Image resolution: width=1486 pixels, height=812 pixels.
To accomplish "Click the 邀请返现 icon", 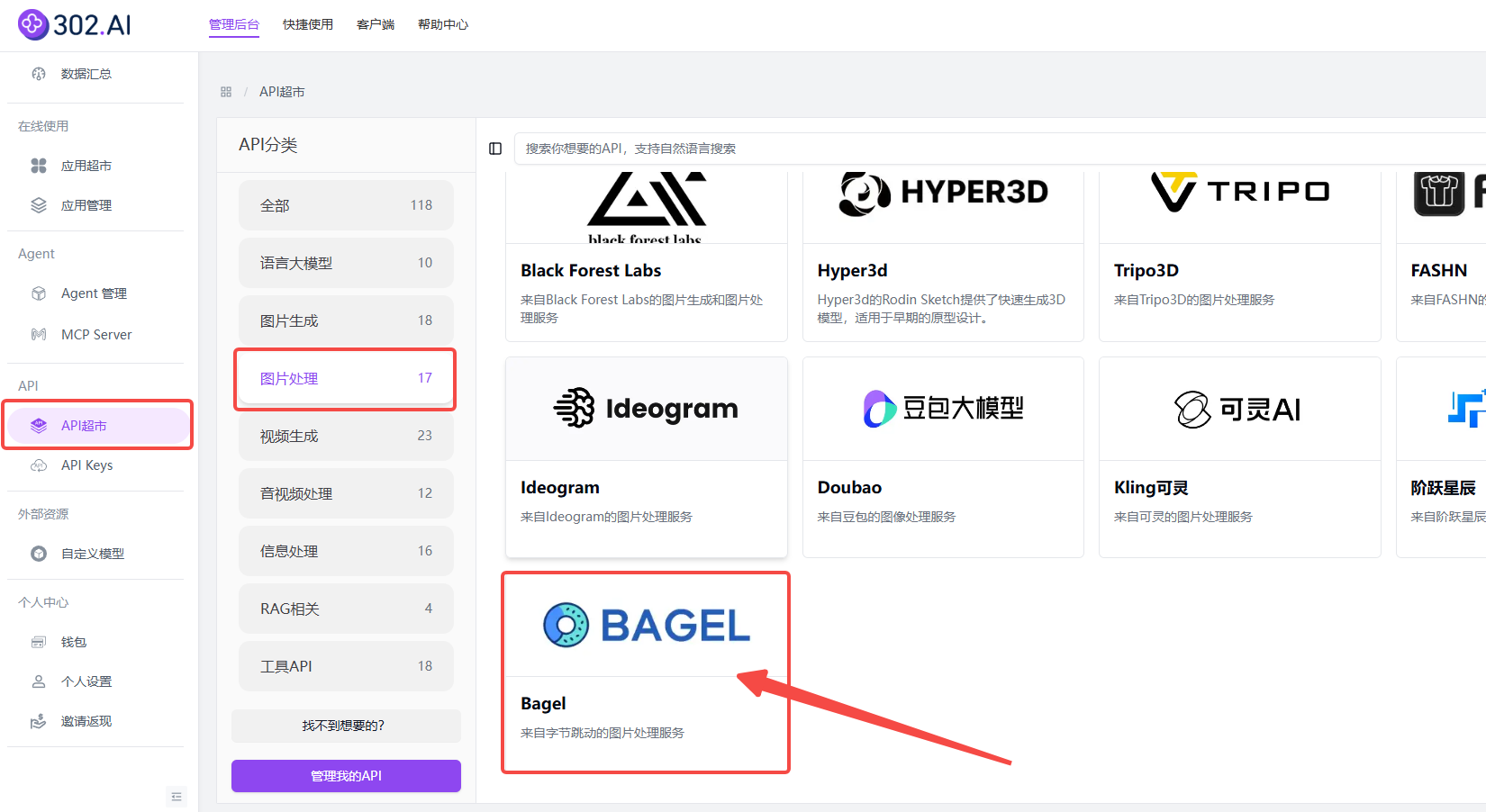I will point(39,721).
